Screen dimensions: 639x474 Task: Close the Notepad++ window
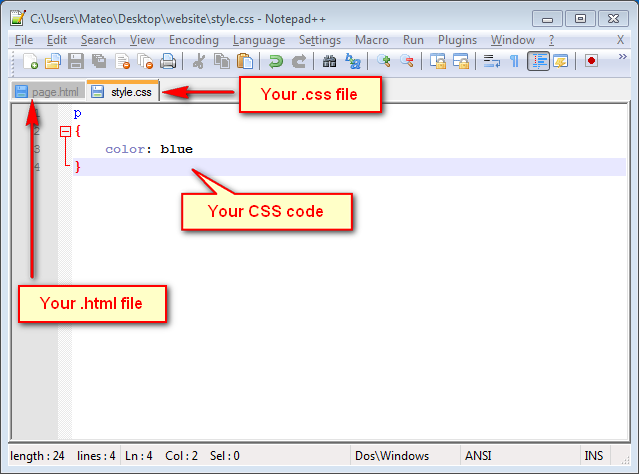pos(613,19)
